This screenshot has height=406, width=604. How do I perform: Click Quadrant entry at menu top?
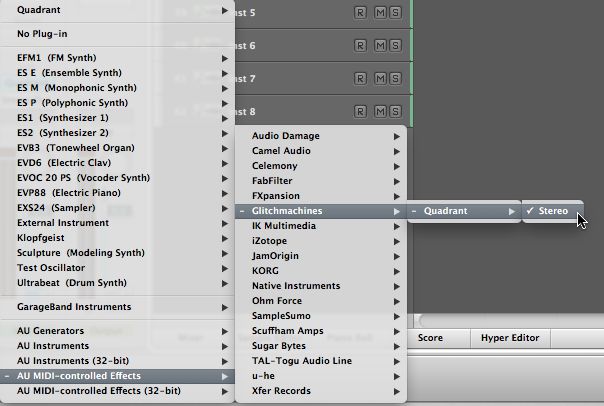click(x=117, y=10)
